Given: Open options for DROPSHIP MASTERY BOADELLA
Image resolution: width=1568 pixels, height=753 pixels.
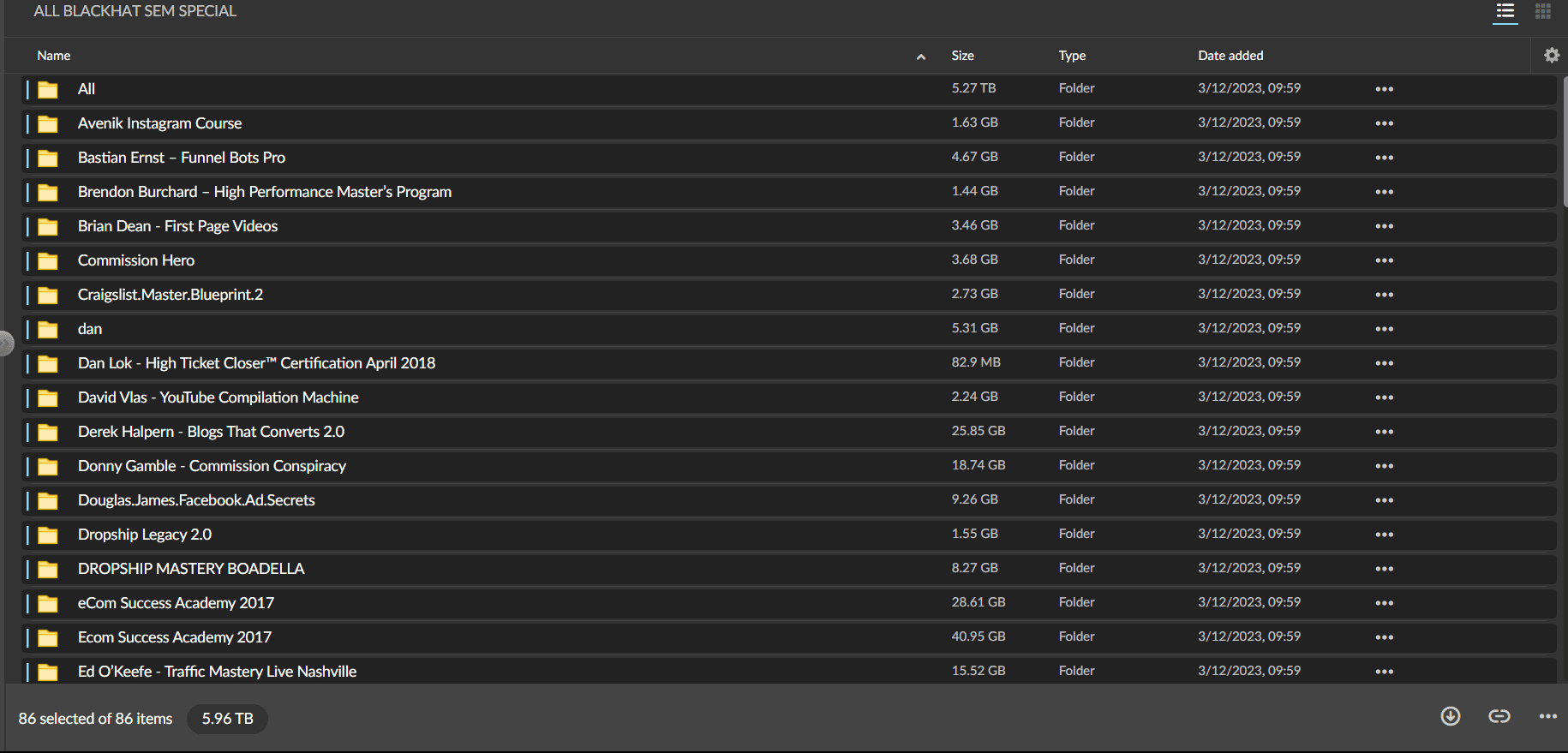Looking at the screenshot, I should tap(1385, 569).
